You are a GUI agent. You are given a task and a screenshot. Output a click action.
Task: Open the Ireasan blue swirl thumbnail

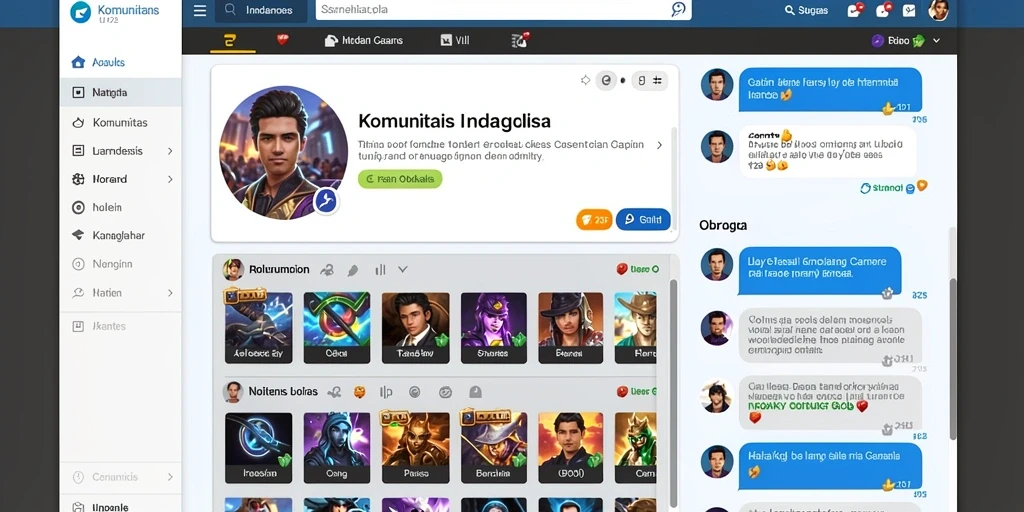click(259, 447)
